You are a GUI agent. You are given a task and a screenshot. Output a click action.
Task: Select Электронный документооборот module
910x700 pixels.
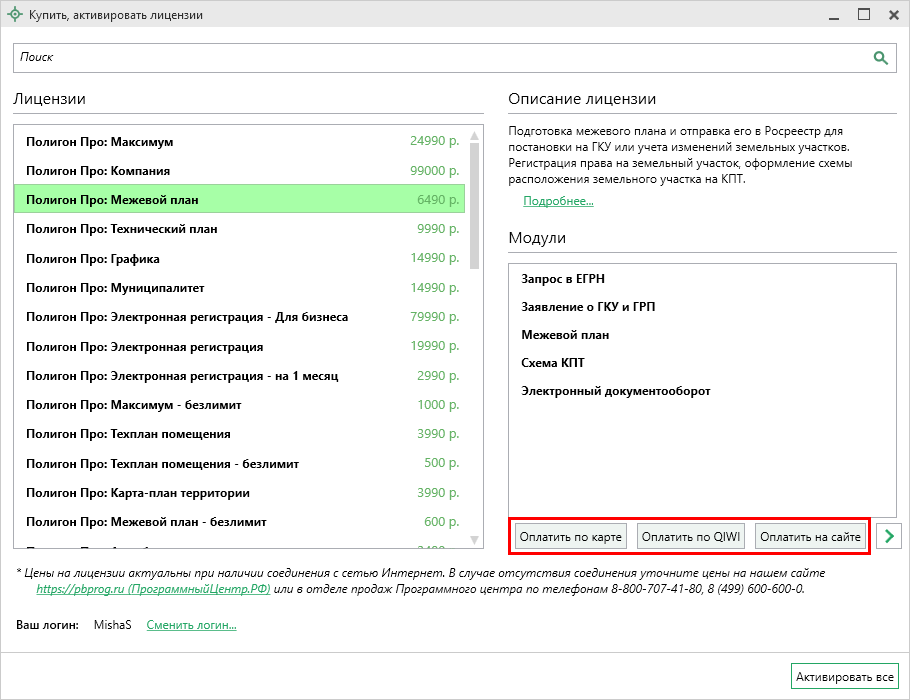[615, 391]
